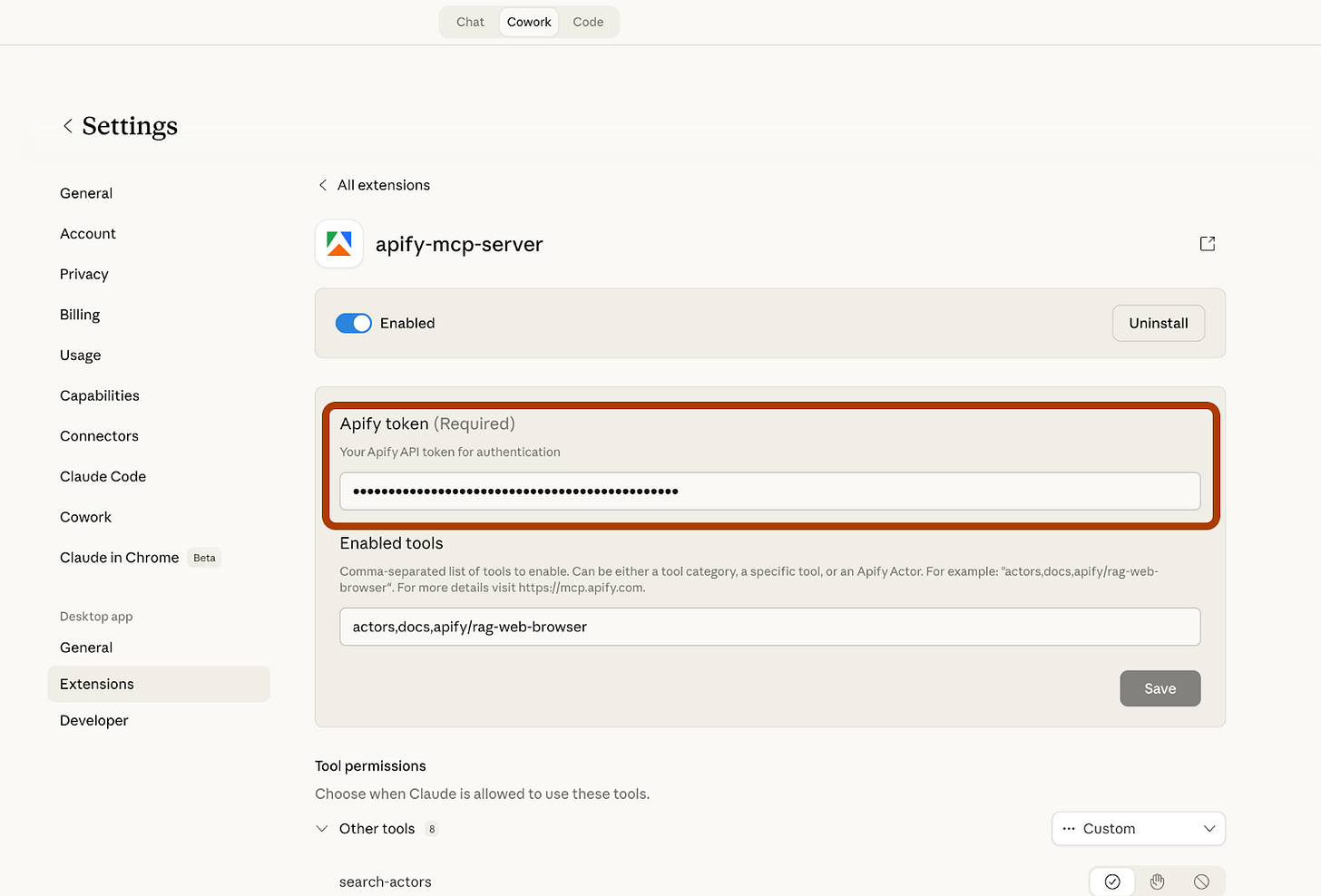The width and height of the screenshot is (1321, 896).
Task: Switch to the Code tab
Action: [x=588, y=22]
